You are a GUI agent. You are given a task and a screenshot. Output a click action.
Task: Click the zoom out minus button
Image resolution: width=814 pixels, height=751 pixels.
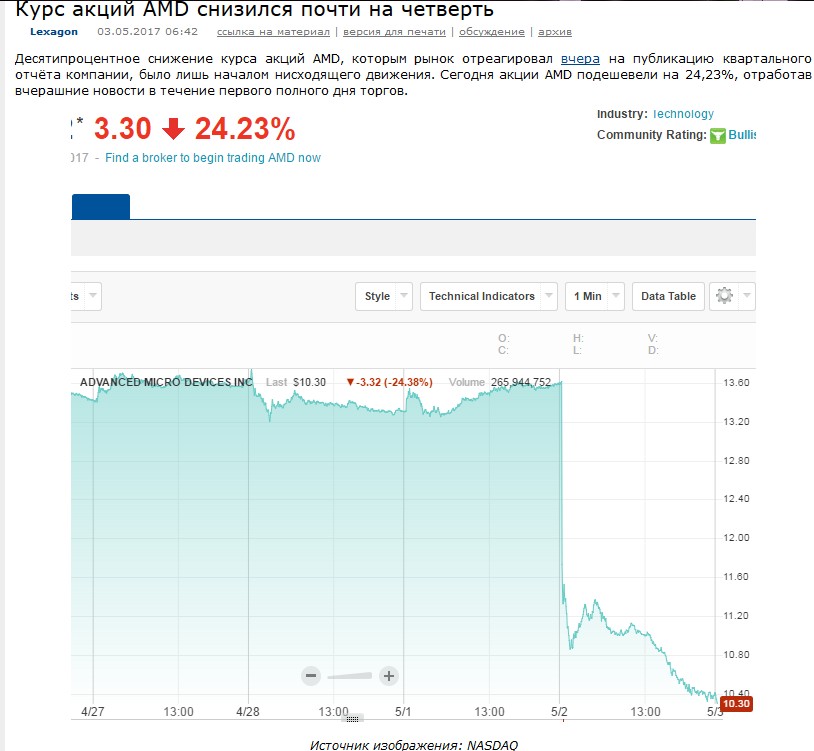coord(311,676)
